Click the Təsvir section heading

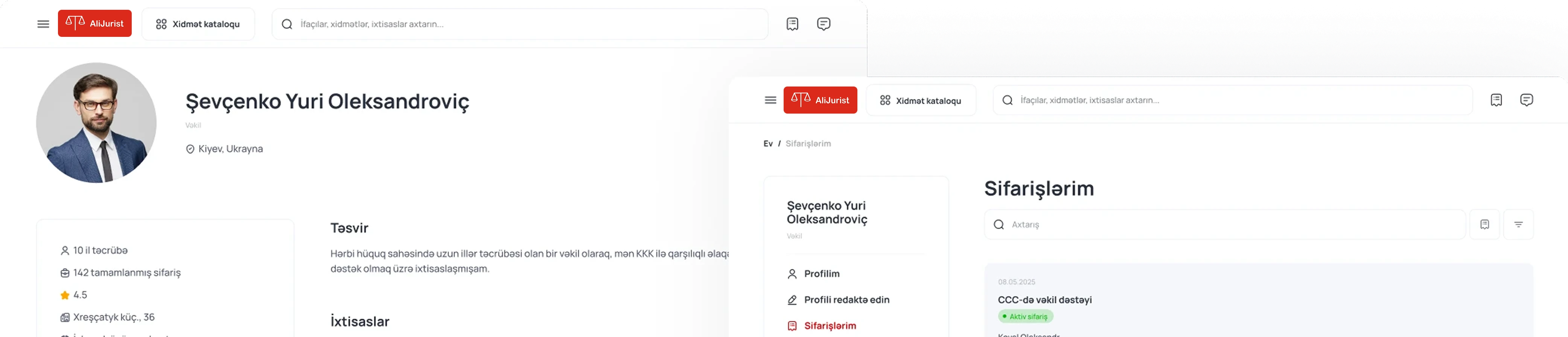[x=349, y=228]
